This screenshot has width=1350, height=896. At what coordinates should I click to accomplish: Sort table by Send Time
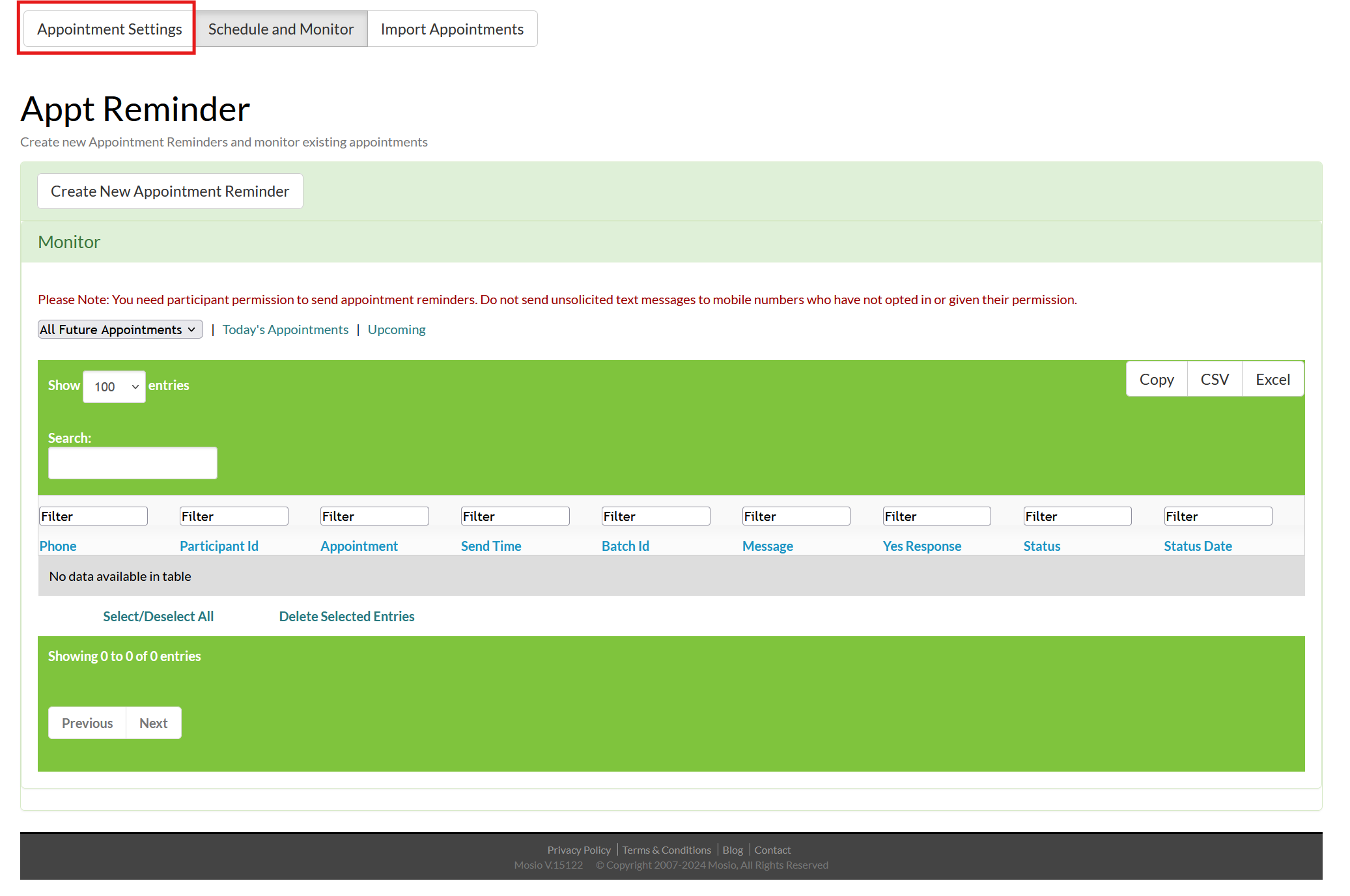(491, 546)
